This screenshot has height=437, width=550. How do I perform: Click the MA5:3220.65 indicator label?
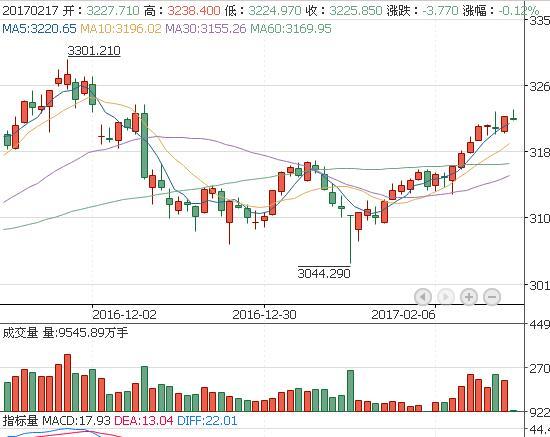pyautogui.click(x=39, y=28)
